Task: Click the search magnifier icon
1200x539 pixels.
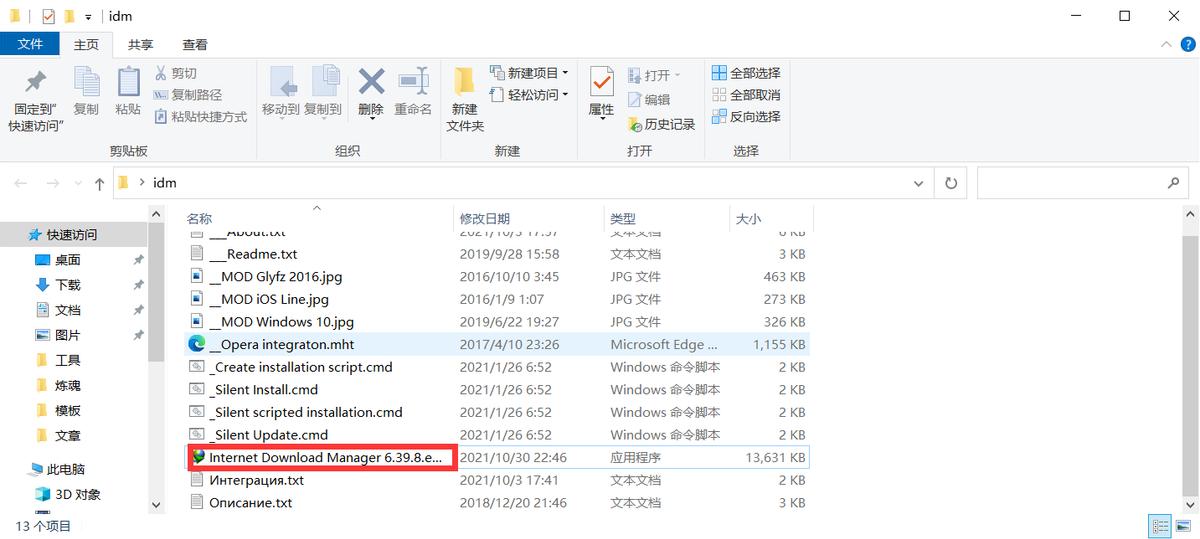Action: coord(1174,183)
